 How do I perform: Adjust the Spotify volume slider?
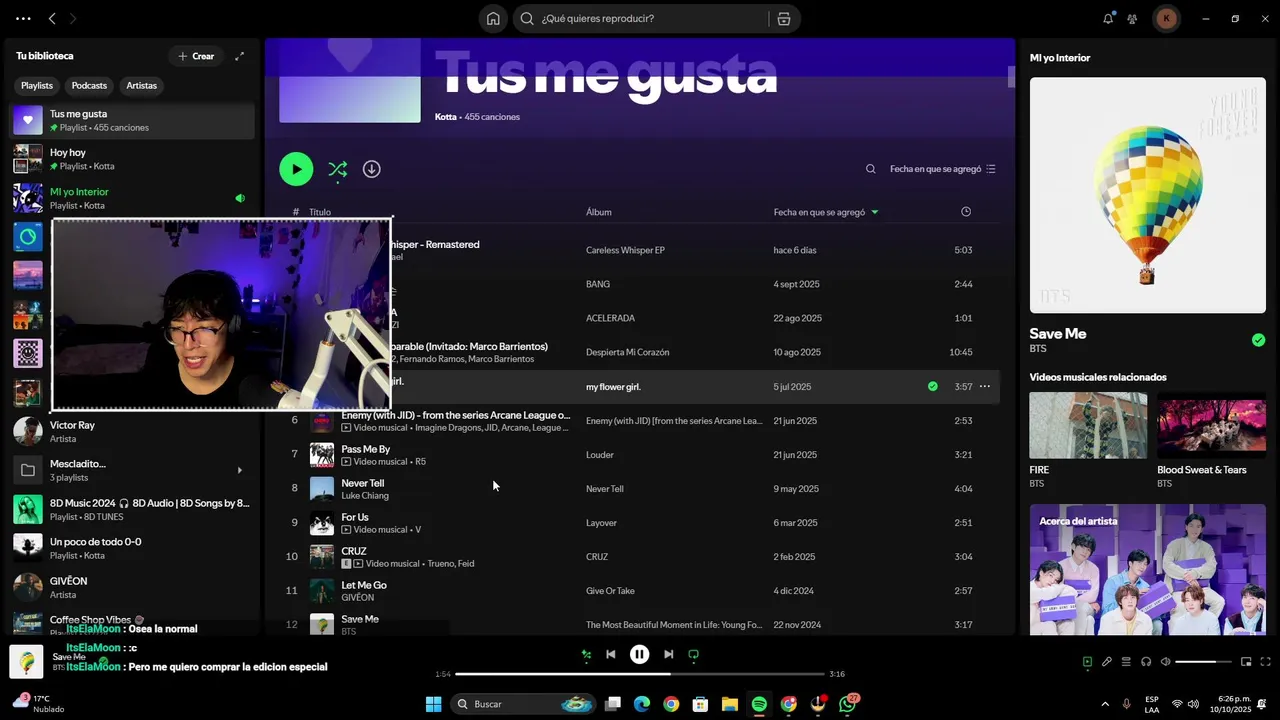click(1203, 662)
